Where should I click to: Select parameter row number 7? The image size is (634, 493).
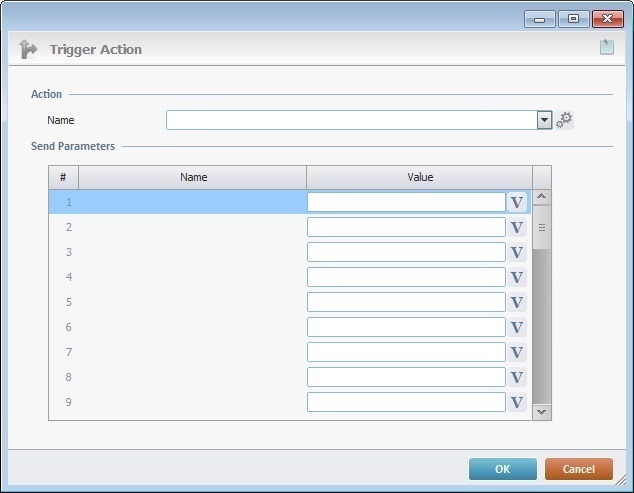tap(68, 352)
